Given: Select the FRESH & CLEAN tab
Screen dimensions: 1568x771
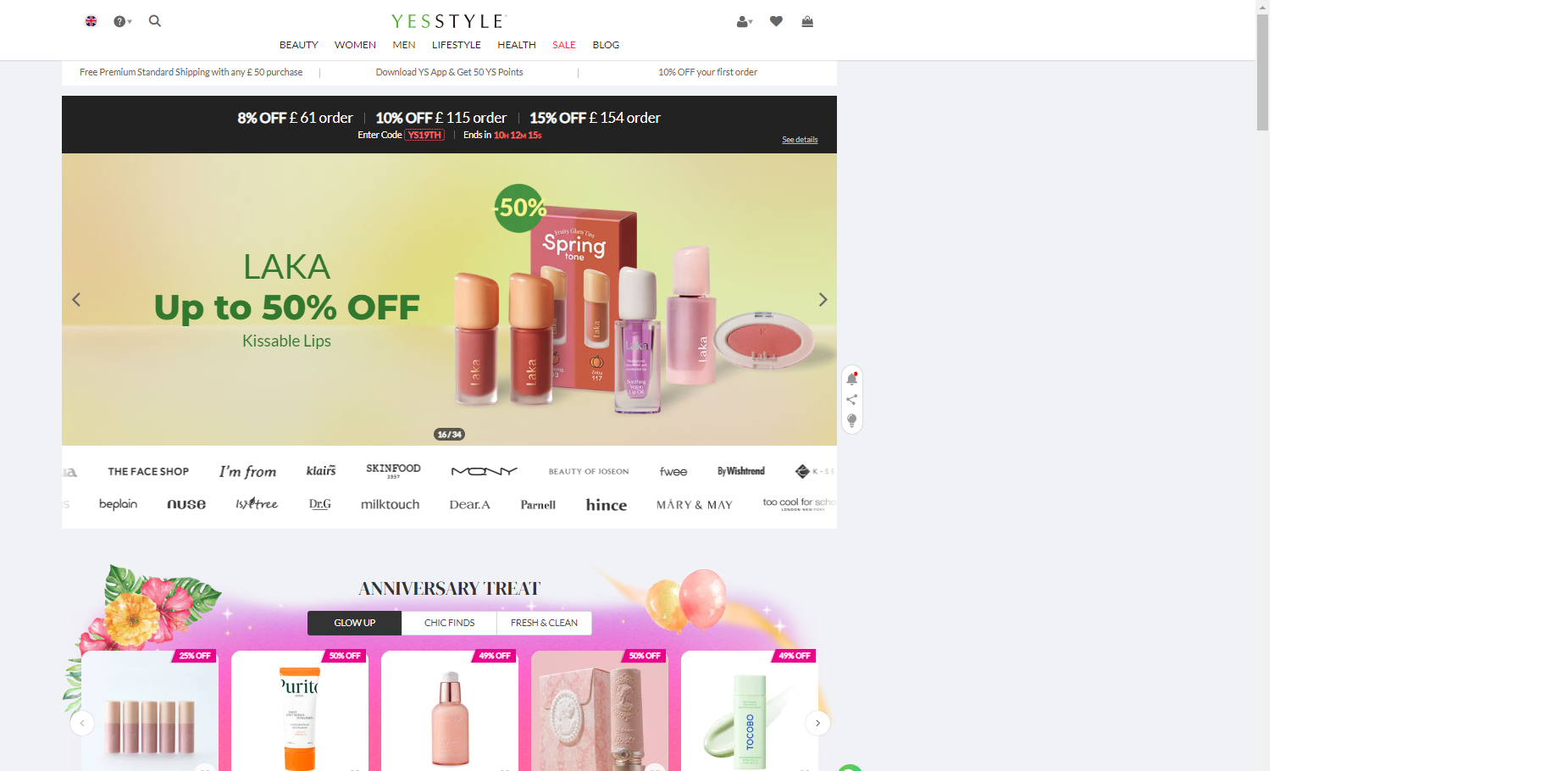Looking at the screenshot, I should click(544, 623).
